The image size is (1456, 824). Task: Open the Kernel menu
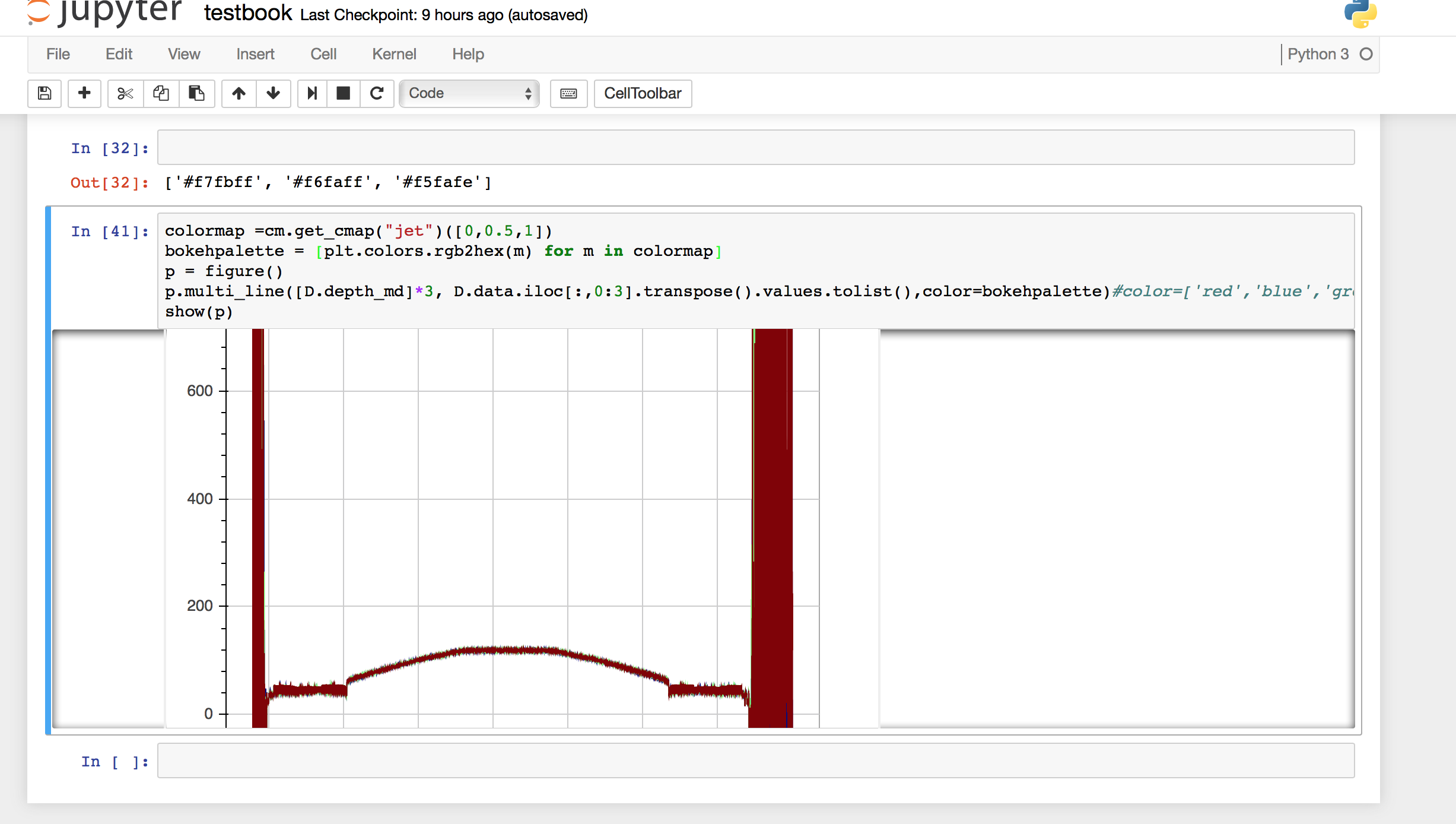tap(394, 54)
